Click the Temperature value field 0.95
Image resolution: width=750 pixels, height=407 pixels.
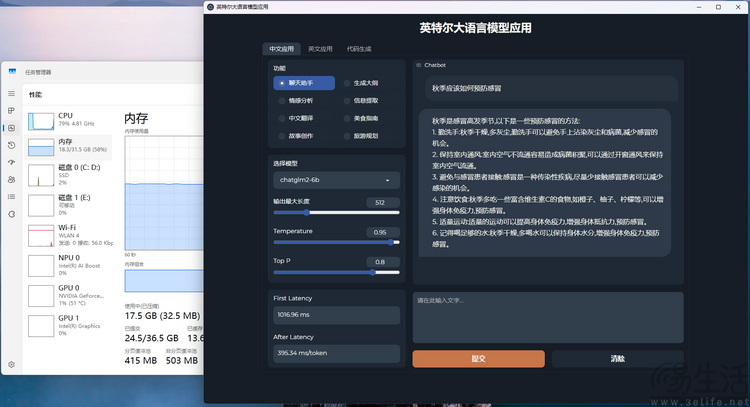383,232
